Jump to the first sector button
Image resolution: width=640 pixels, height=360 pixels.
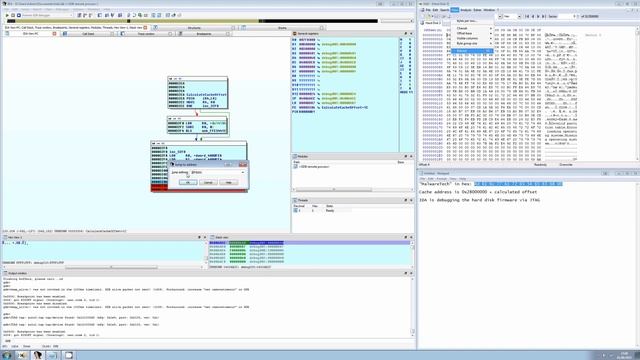(x=527, y=16)
